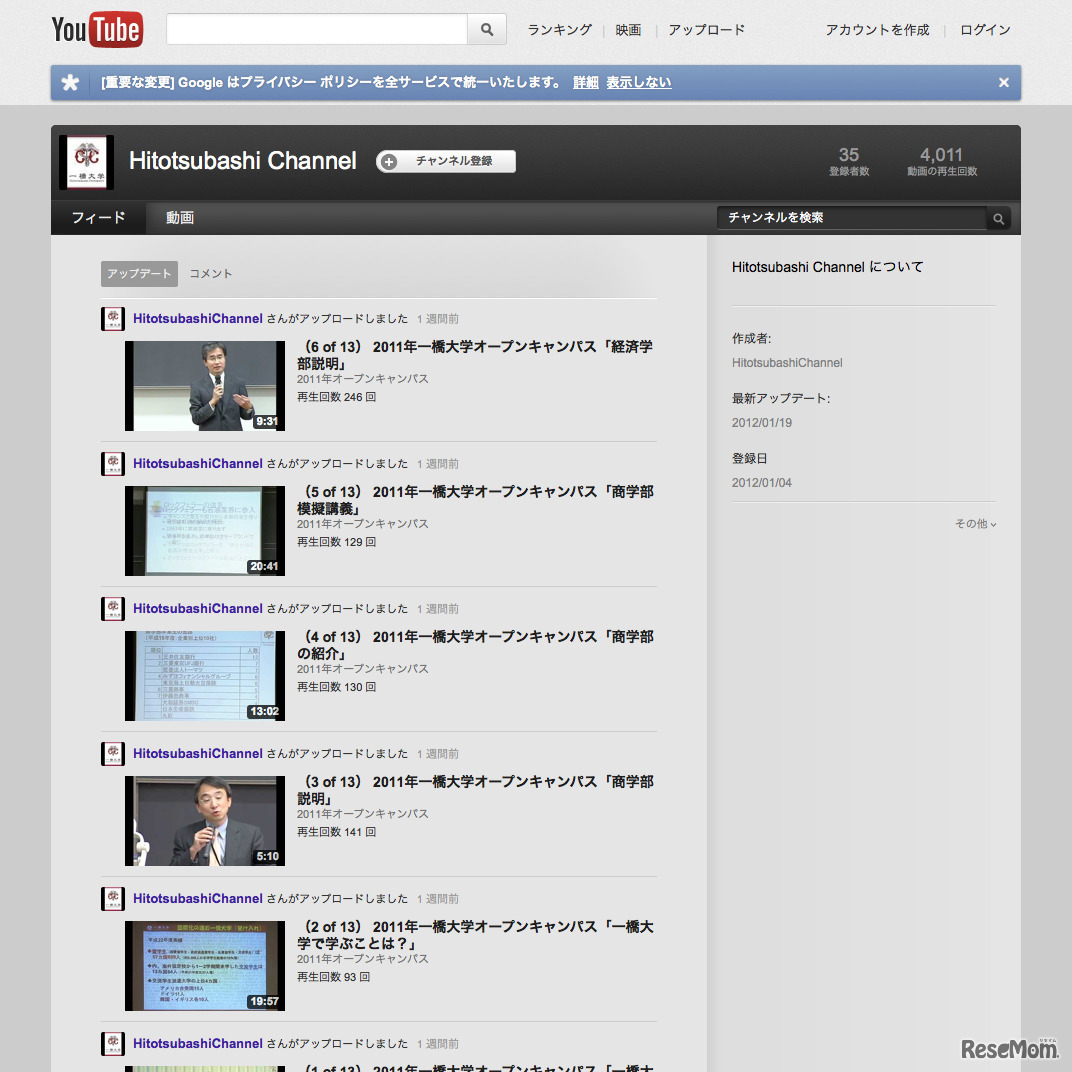Viewport: 1072px width, 1072px height.
Task: Open 映画 from the top navigation
Action: coord(627,30)
